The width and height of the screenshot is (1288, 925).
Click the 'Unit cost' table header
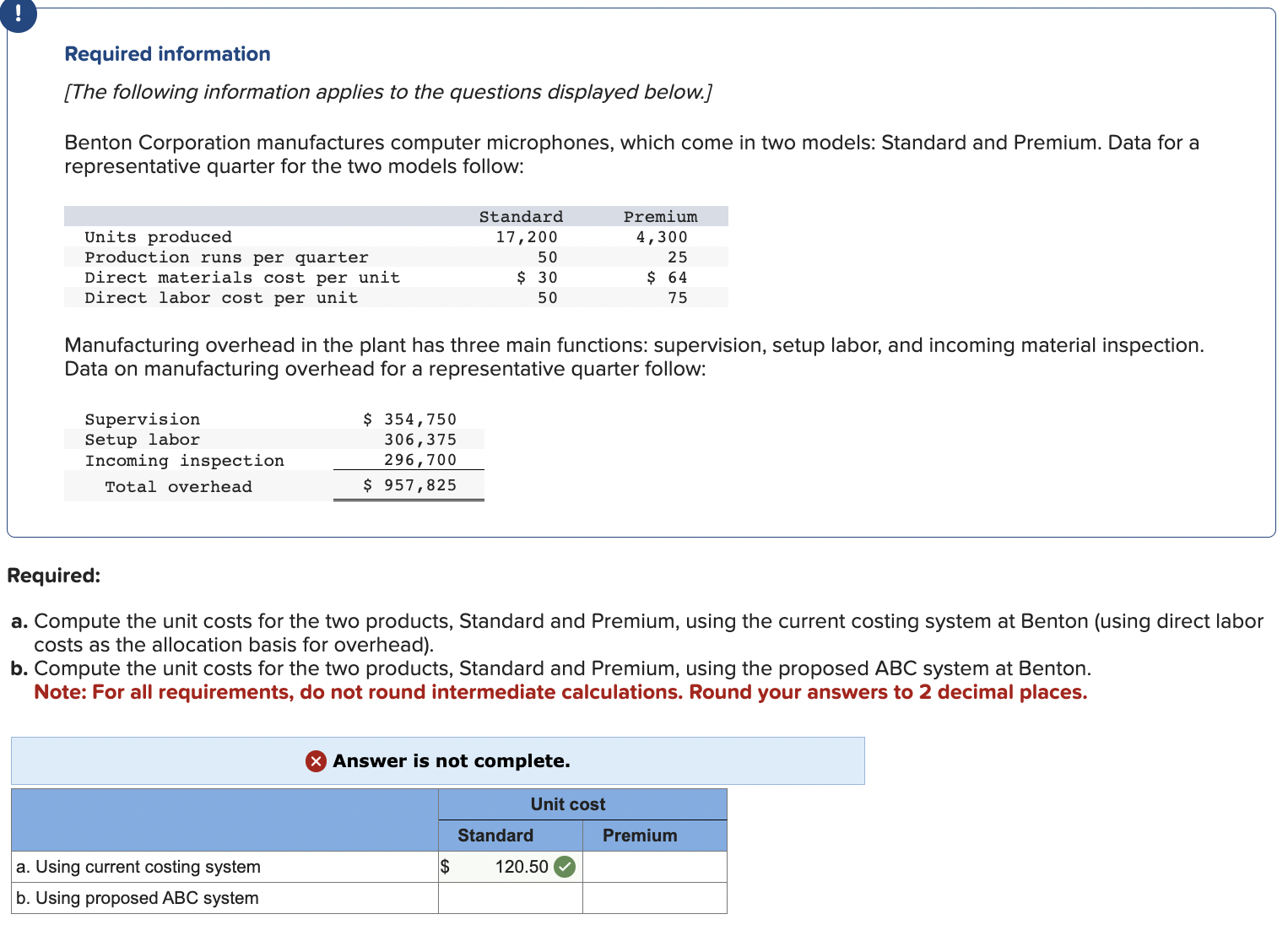click(x=568, y=804)
